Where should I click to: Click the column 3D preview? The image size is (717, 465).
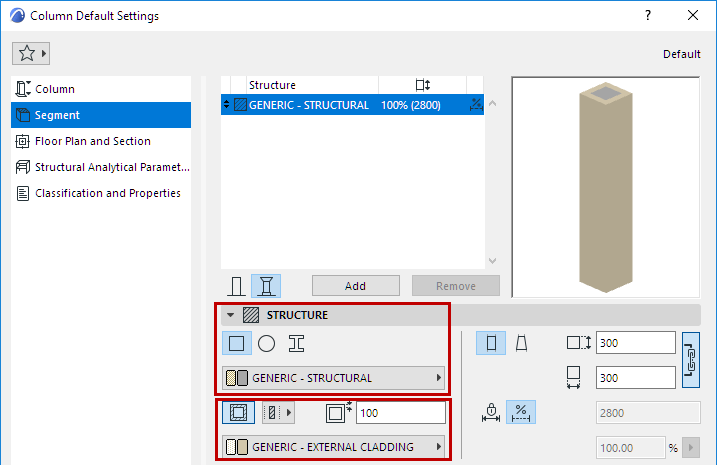point(606,187)
